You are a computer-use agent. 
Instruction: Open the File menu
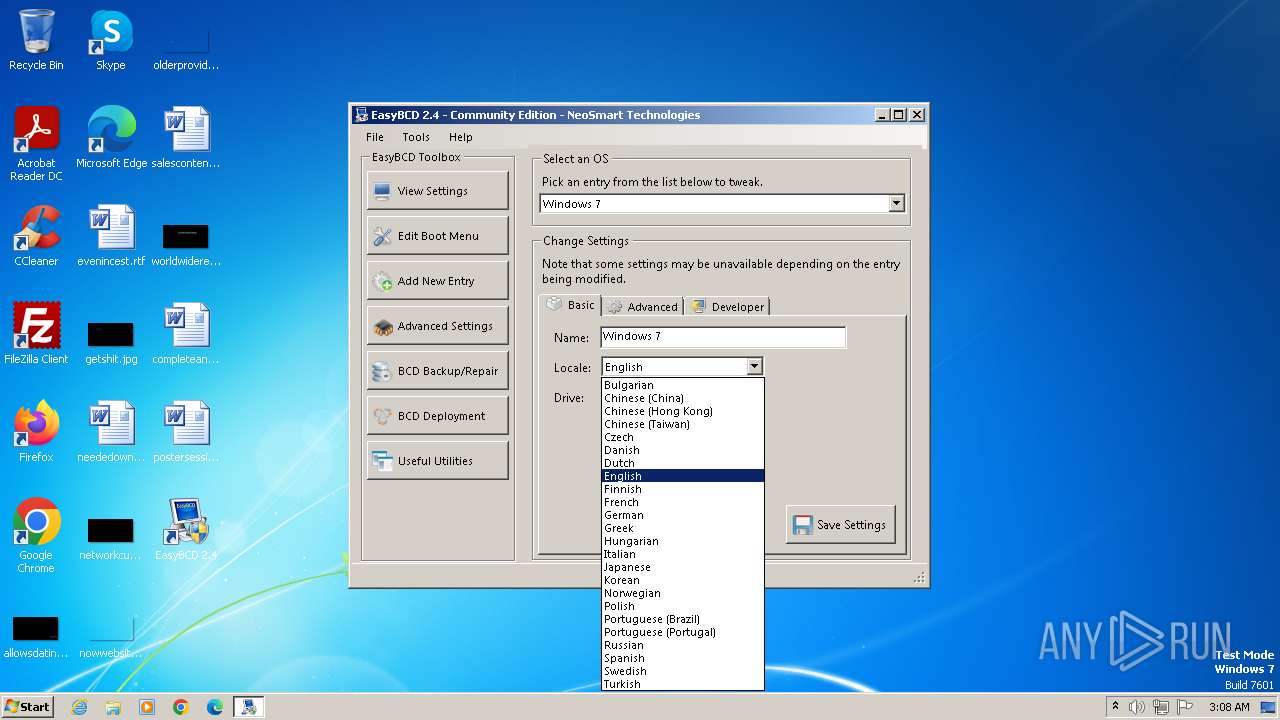[x=375, y=137]
